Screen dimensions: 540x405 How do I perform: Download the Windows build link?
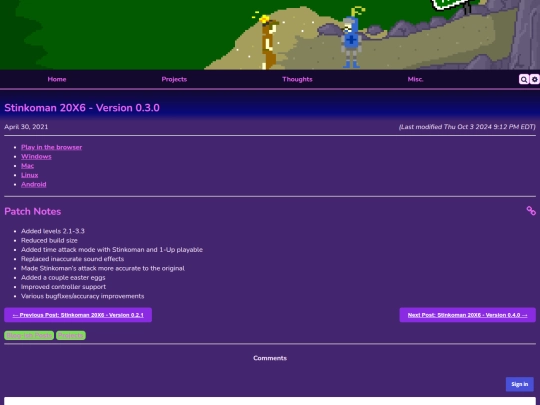tap(36, 156)
